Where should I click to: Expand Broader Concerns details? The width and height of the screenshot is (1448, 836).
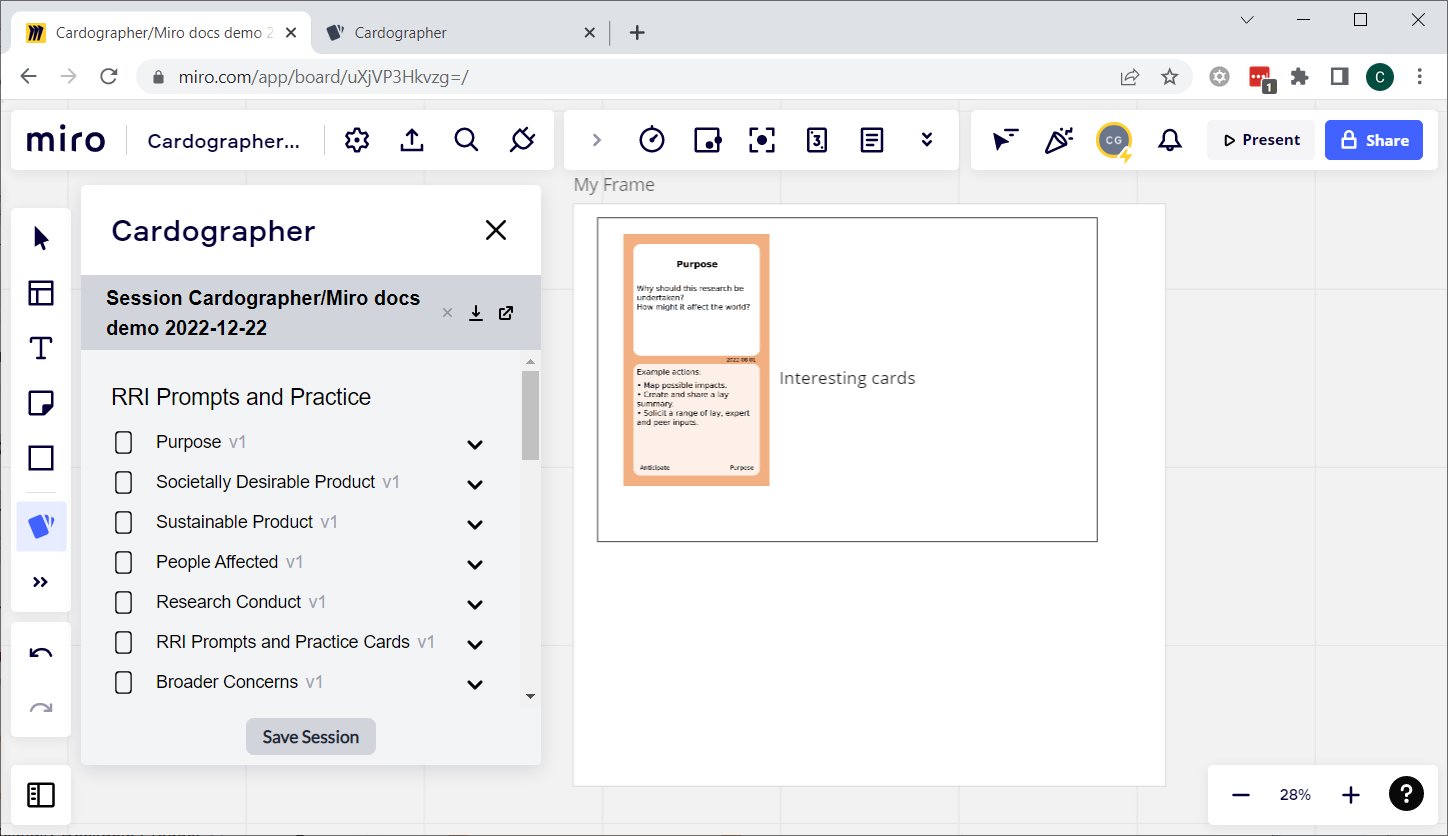[475, 684]
